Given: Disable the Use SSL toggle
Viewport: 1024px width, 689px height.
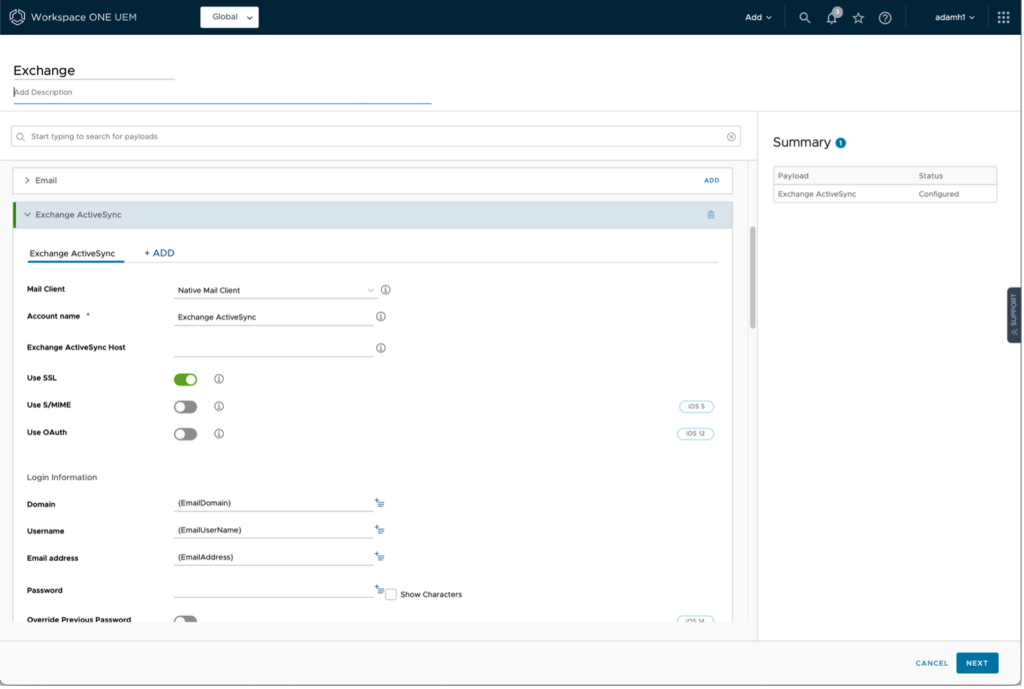Looking at the screenshot, I should coord(185,379).
